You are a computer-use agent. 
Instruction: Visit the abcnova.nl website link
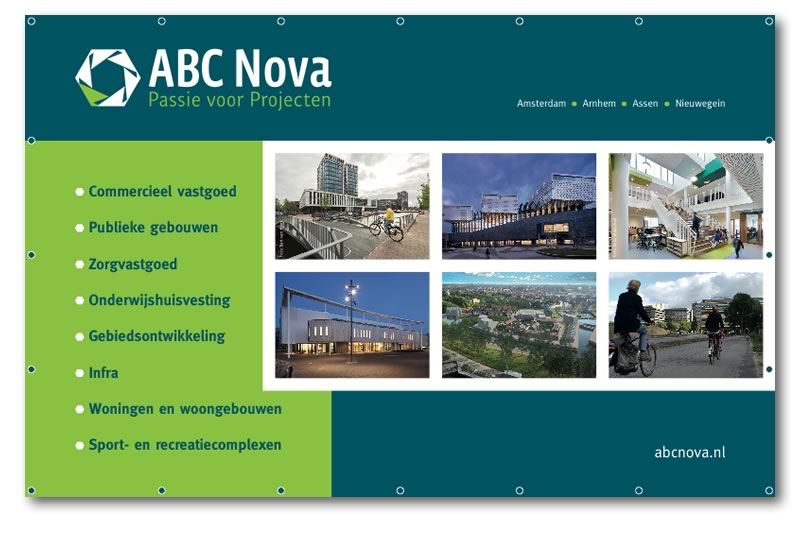tap(689, 452)
